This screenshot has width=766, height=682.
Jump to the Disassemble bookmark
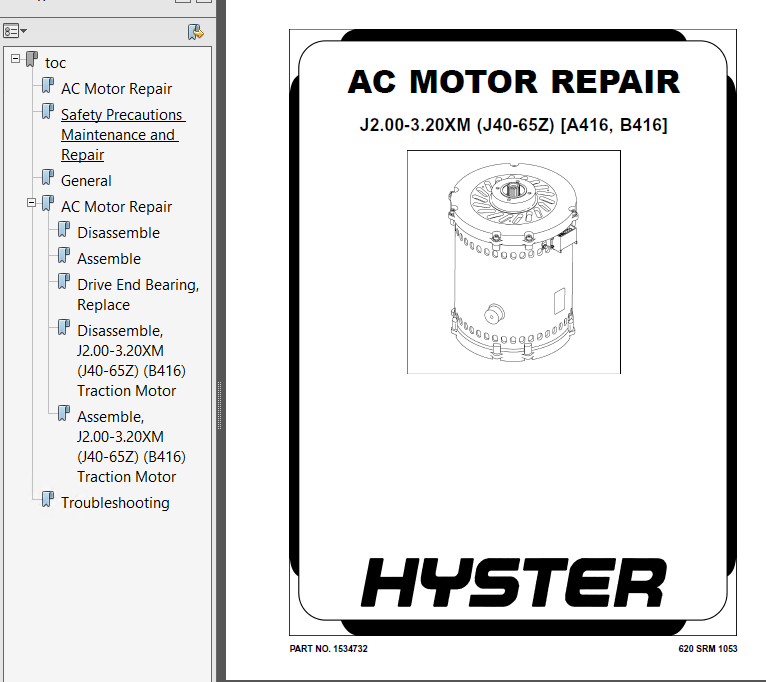click(x=118, y=233)
